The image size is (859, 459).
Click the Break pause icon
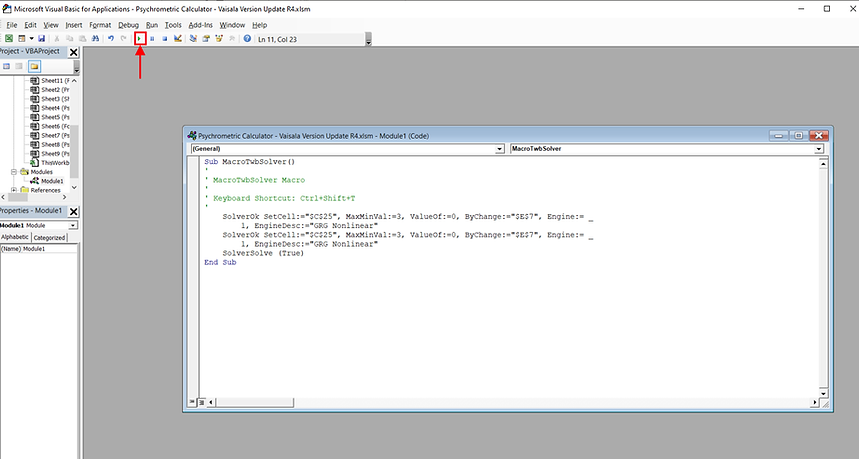coord(152,39)
